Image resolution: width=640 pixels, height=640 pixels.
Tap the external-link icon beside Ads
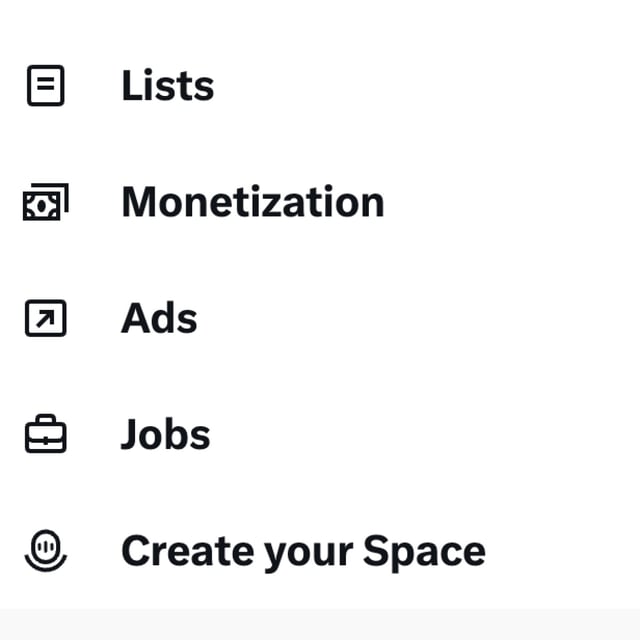coord(45,319)
